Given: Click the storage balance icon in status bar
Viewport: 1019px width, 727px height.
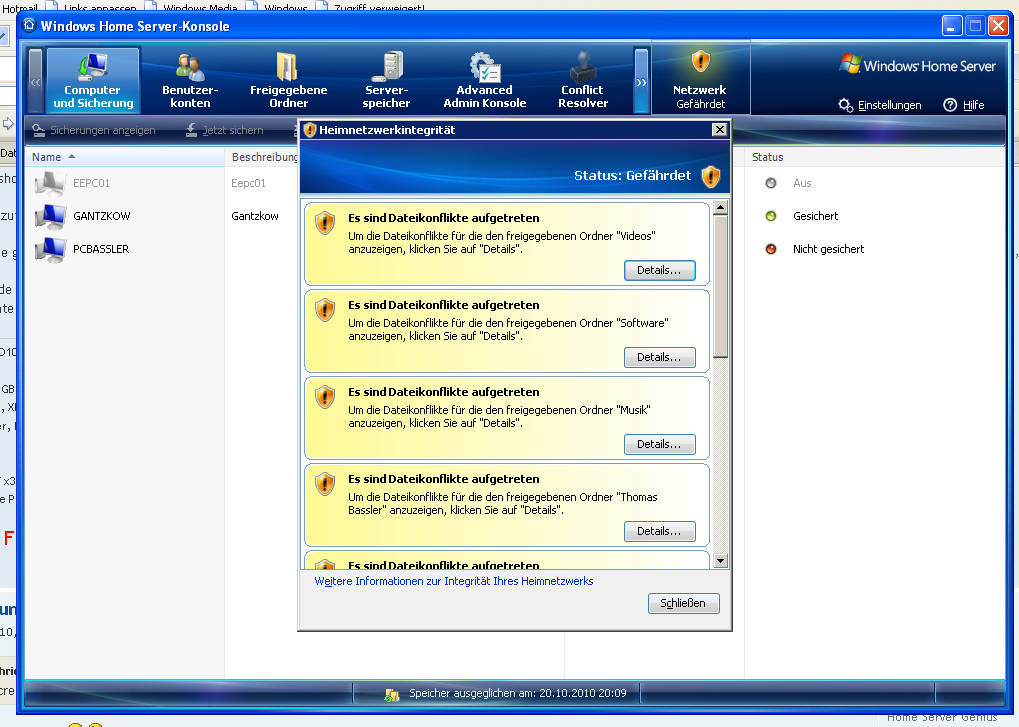Looking at the screenshot, I should click(391, 695).
